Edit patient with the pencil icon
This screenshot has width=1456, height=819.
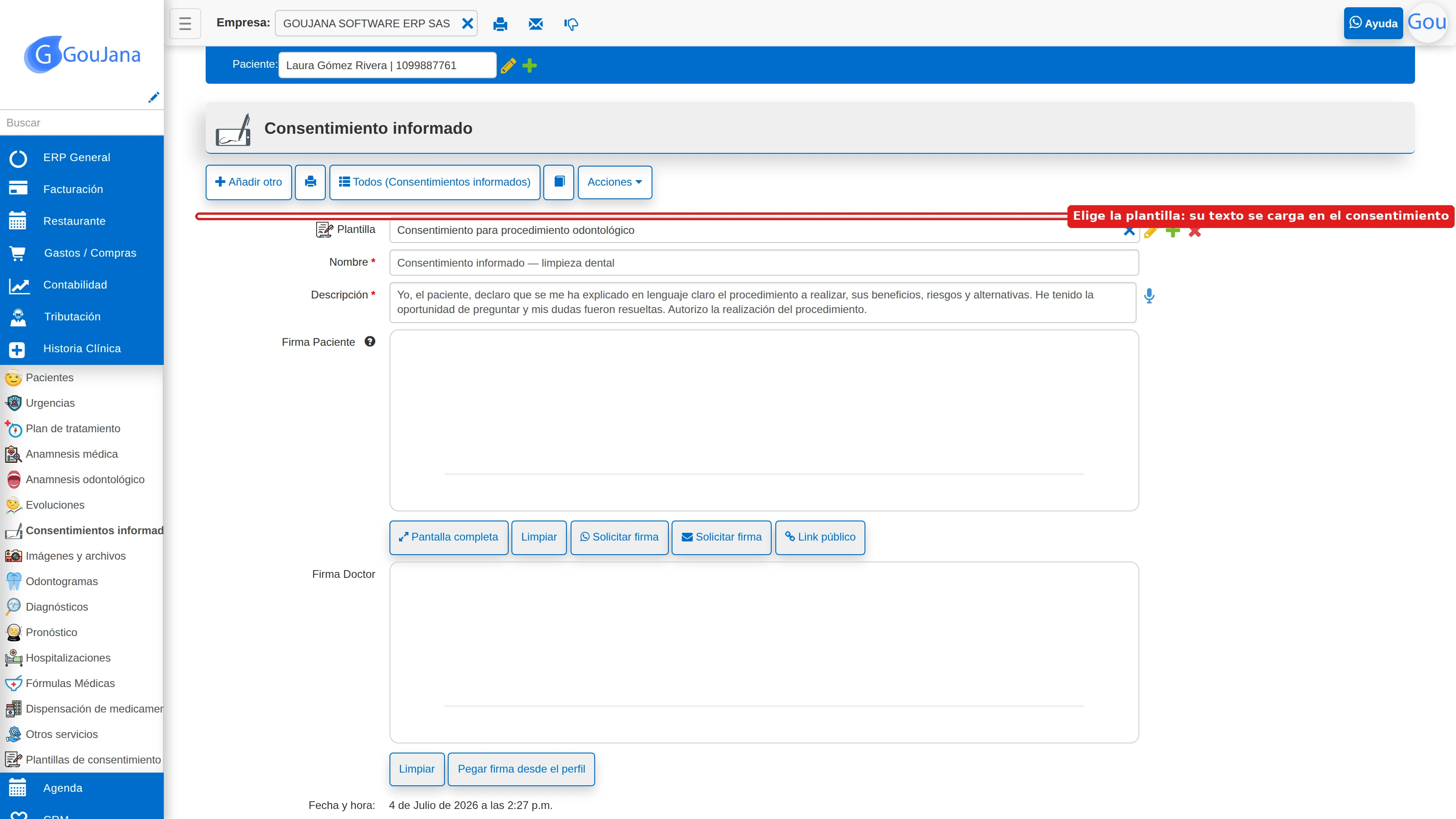(x=508, y=66)
